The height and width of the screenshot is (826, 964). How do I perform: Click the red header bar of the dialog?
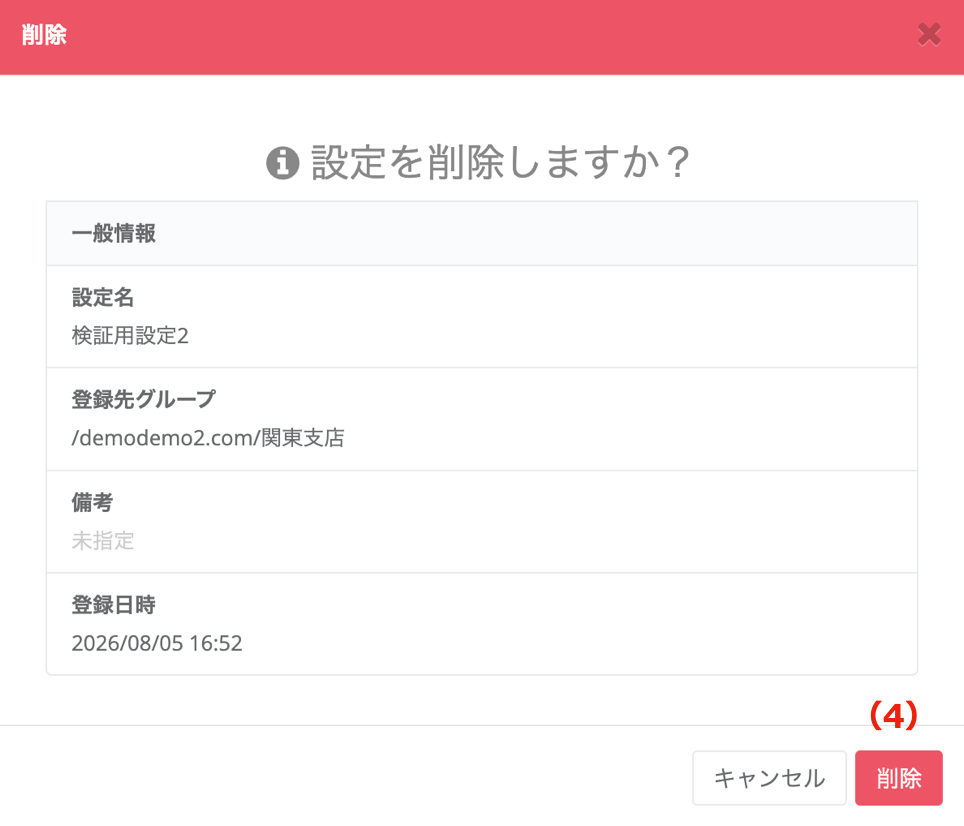[482, 37]
